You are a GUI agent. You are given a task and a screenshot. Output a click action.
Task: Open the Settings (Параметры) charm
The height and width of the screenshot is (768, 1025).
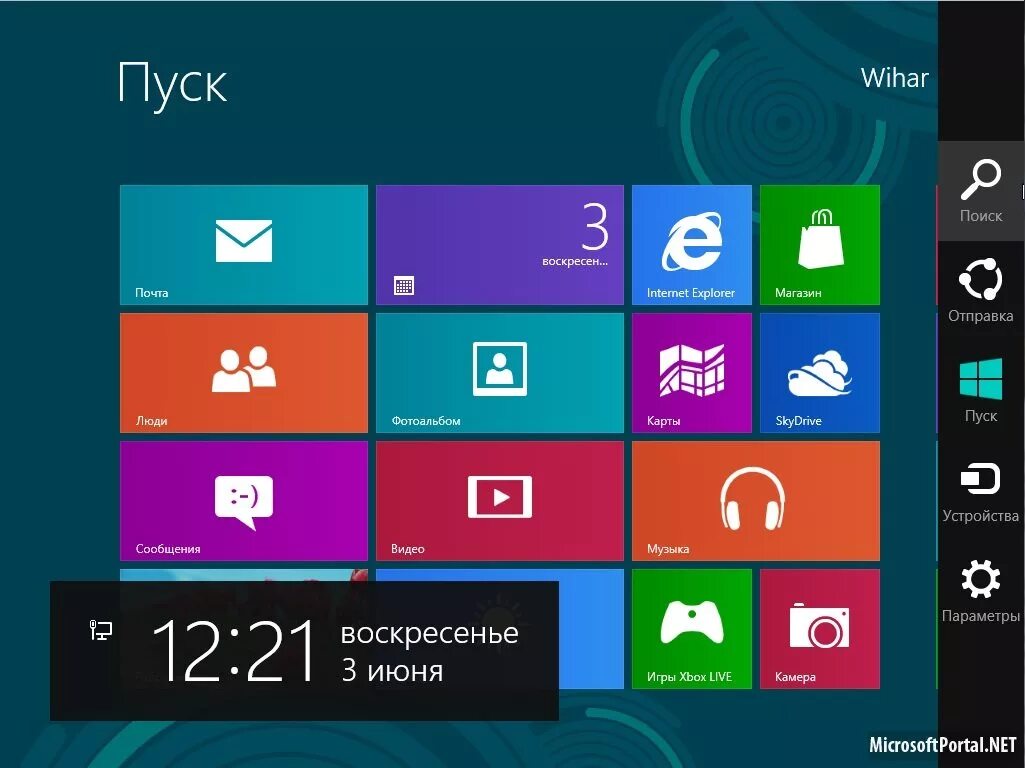981,591
